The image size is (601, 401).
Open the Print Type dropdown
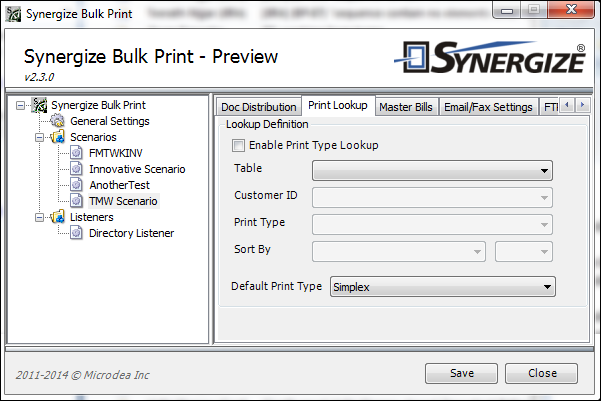point(432,225)
